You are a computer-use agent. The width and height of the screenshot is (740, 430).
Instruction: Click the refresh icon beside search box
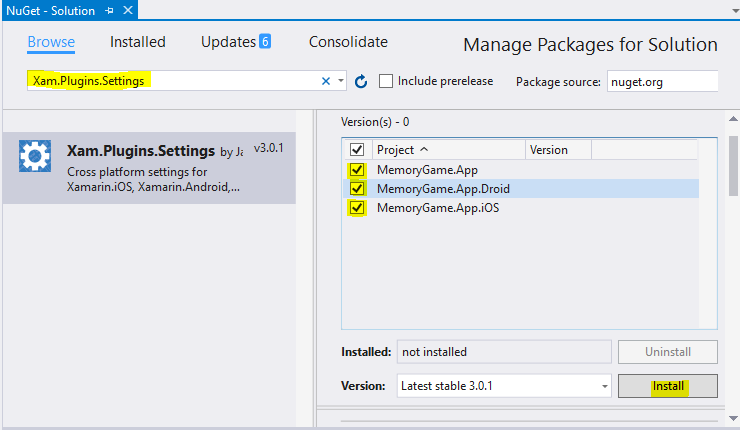[x=361, y=82]
